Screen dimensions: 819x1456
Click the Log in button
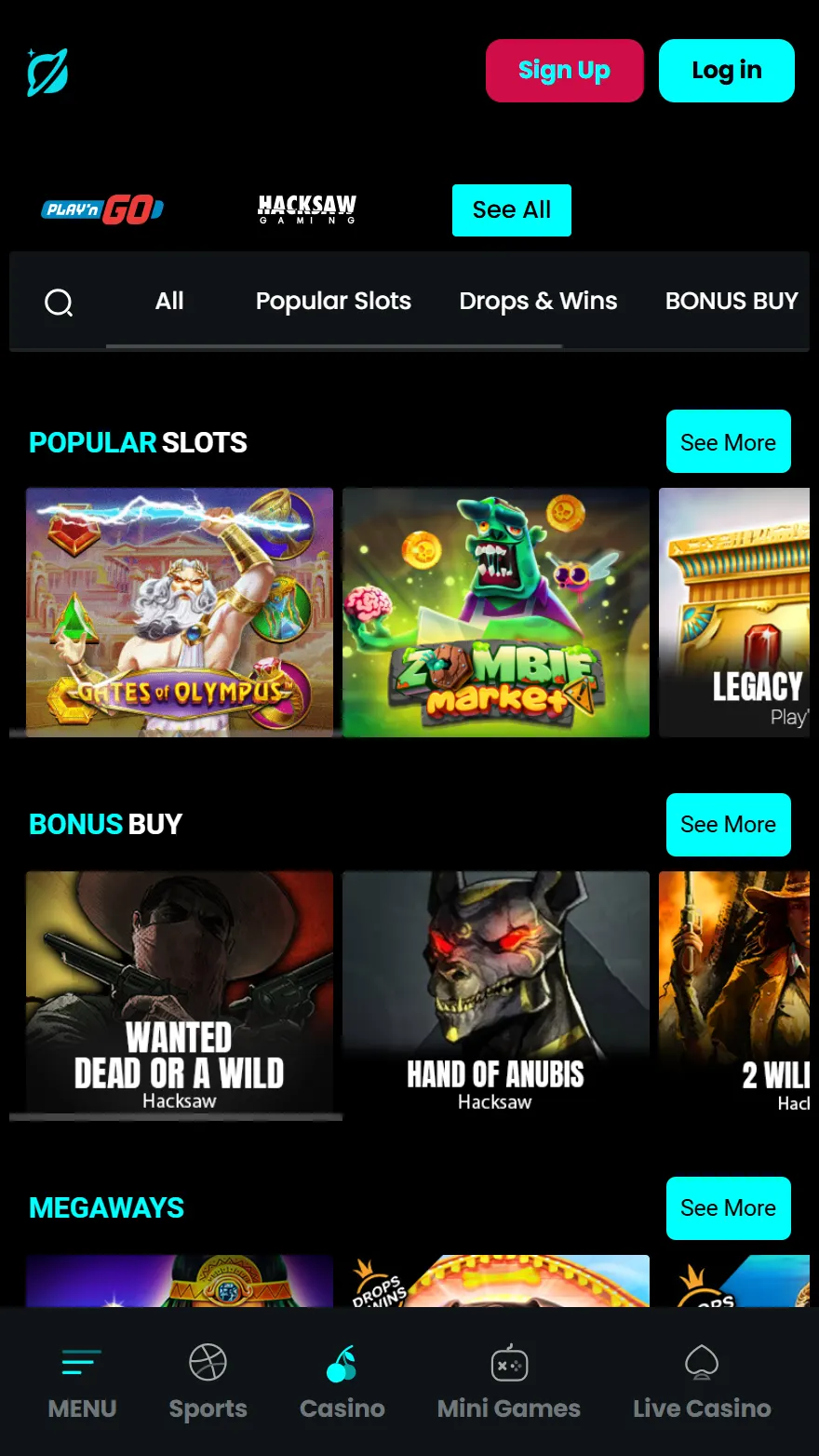(x=727, y=71)
